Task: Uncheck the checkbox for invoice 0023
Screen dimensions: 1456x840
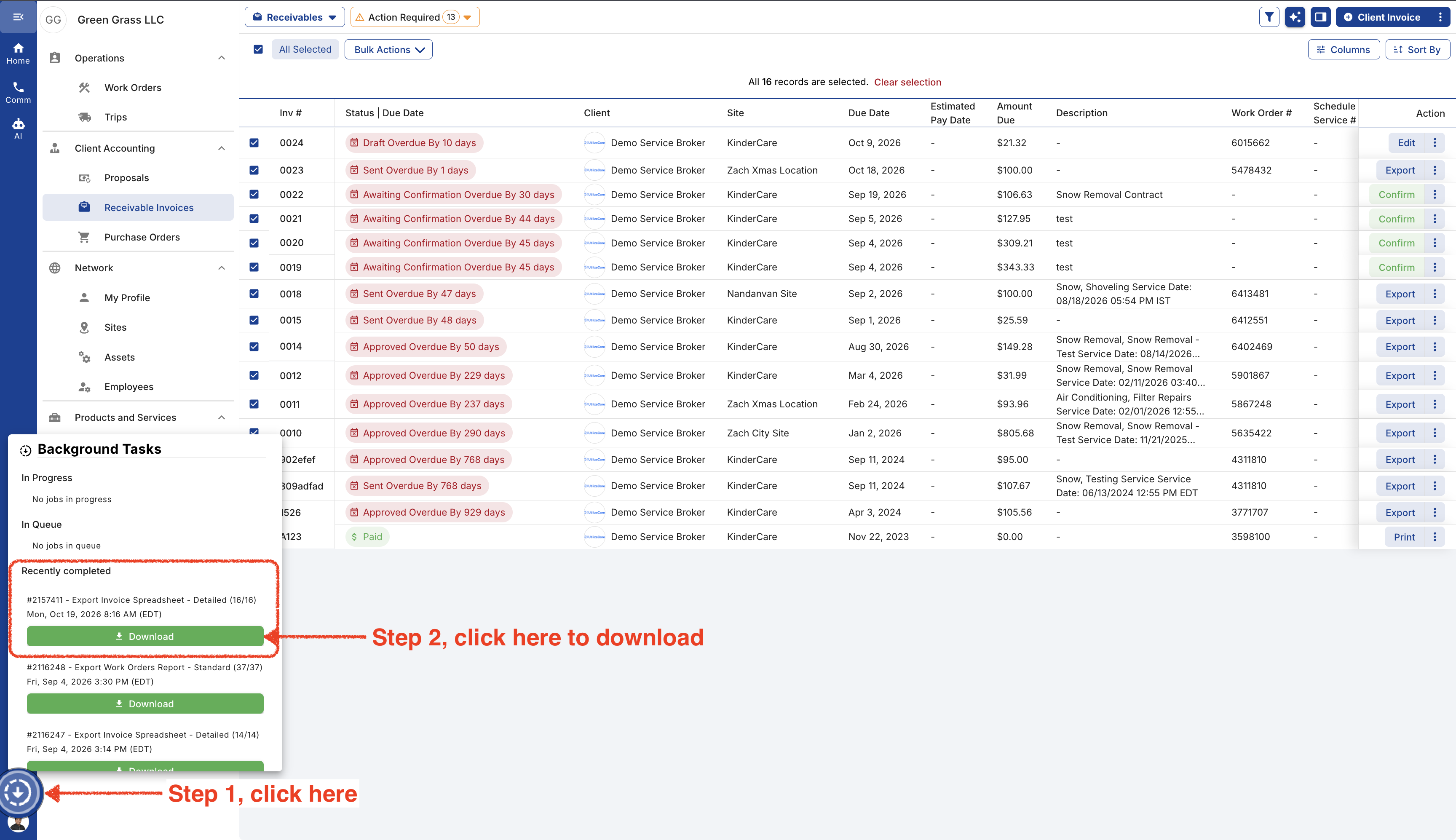Action: (254, 170)
